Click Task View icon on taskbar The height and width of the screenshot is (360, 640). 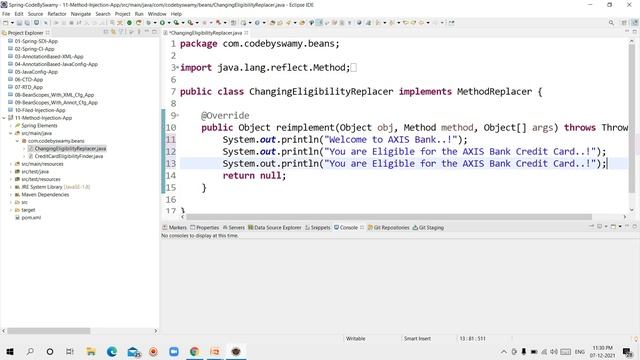(70, 351)
